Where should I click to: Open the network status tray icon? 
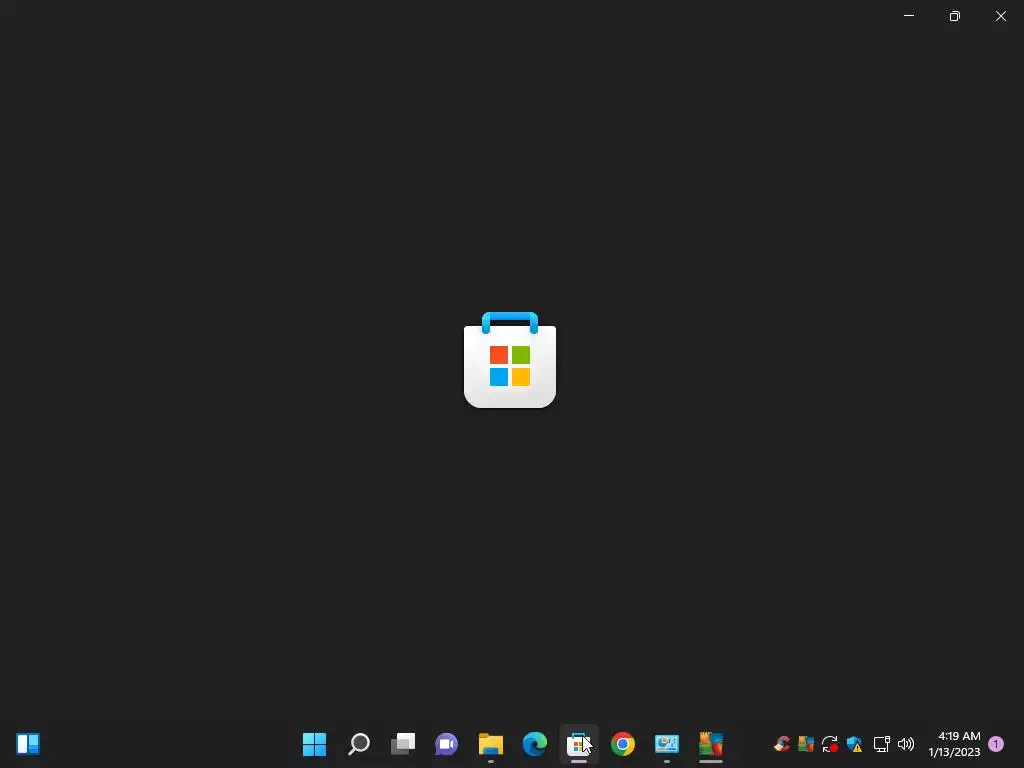[x=882, y=744]
